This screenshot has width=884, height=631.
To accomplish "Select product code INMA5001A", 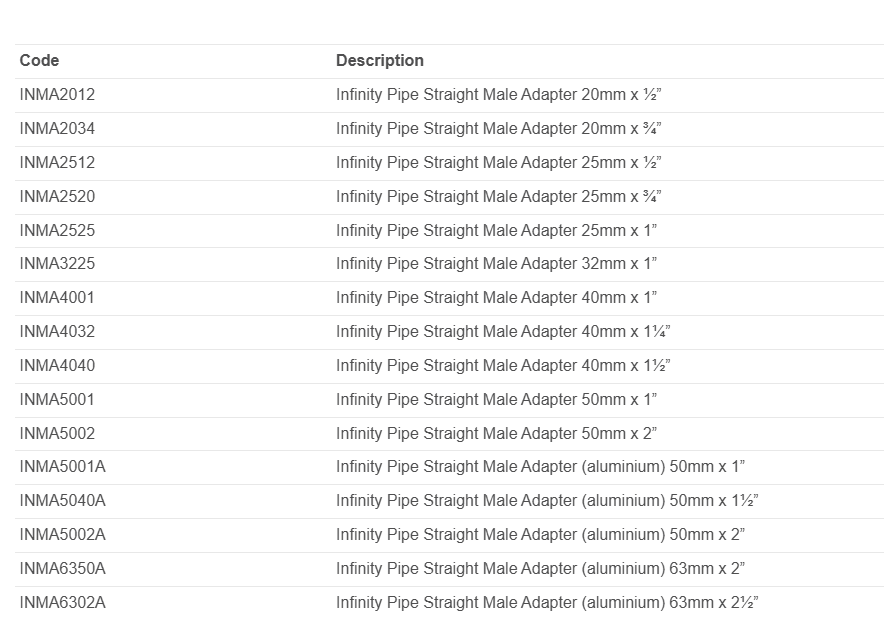I will coord(62,467).
